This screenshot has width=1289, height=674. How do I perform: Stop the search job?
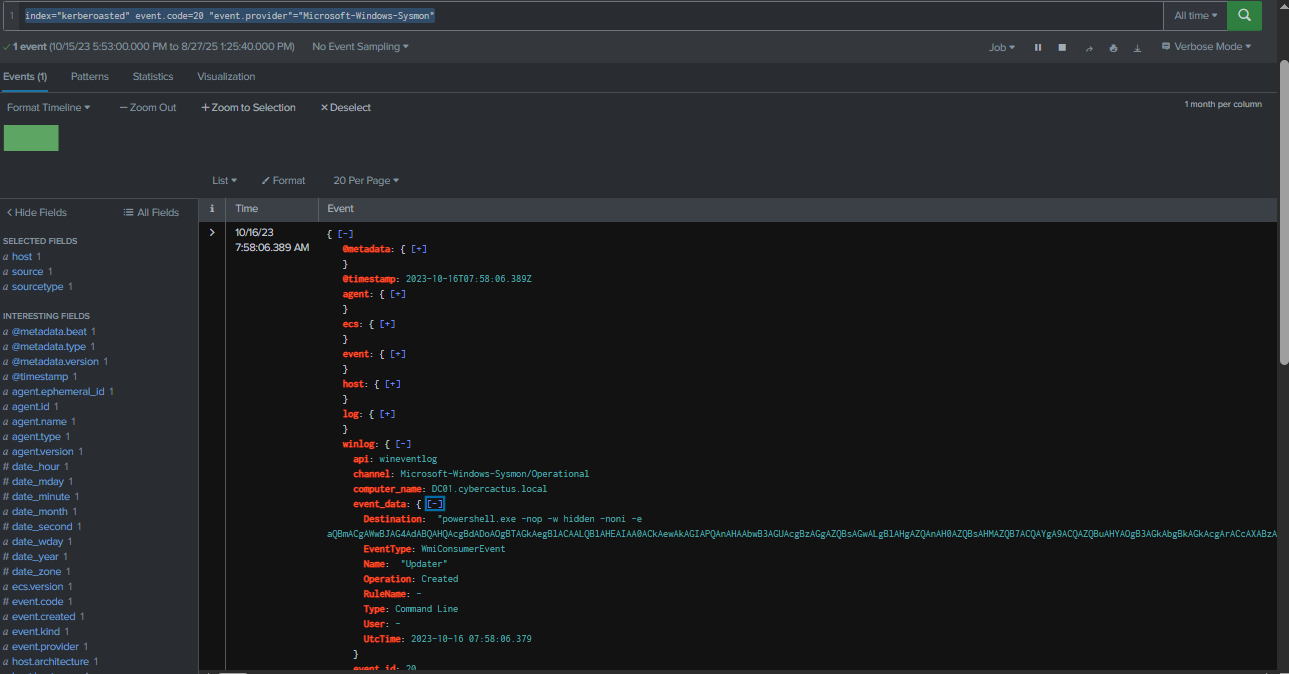coord(1062,47)
